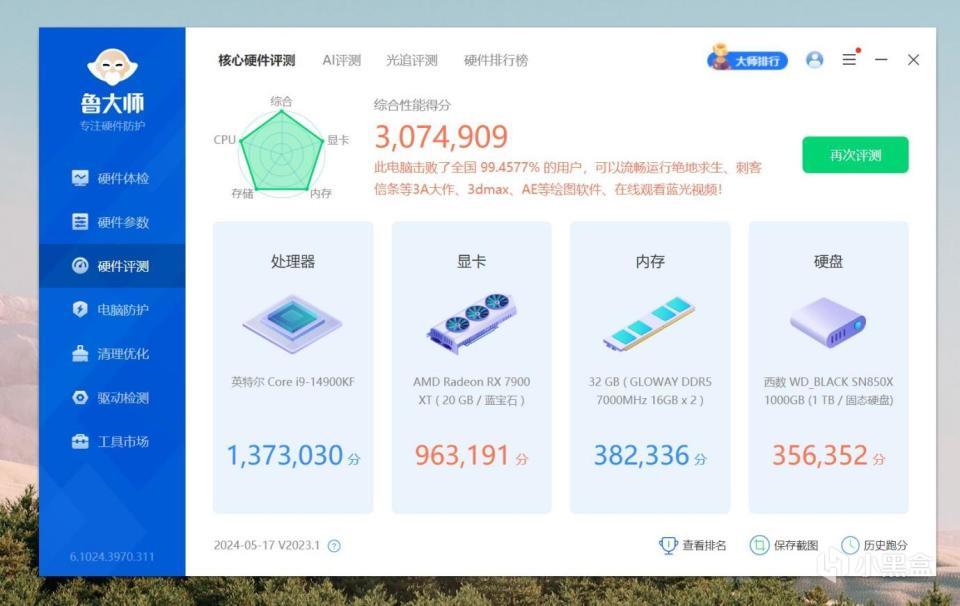Open 硬件体检 in the sidebar
Screen dimensions: 960x606
click(x=112, y=178)
